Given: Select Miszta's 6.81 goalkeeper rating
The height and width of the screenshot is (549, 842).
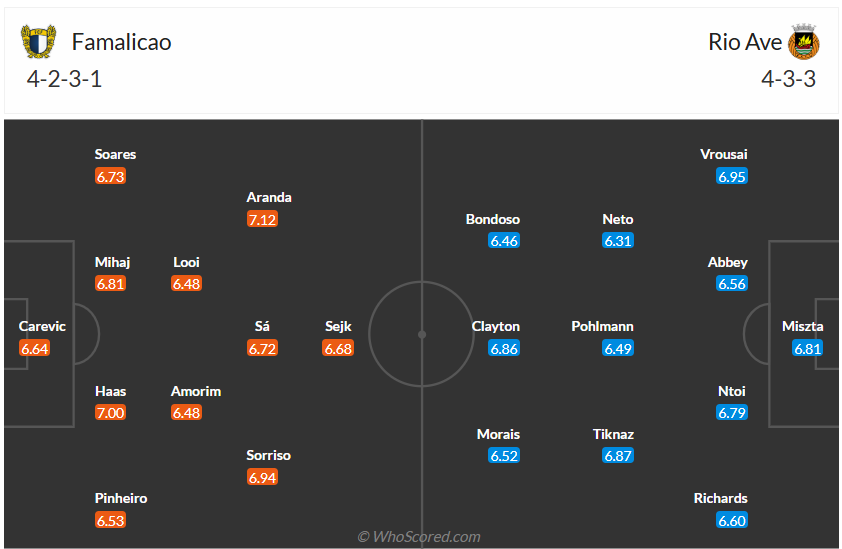Looking at the screenshot, I should (808, 349).
